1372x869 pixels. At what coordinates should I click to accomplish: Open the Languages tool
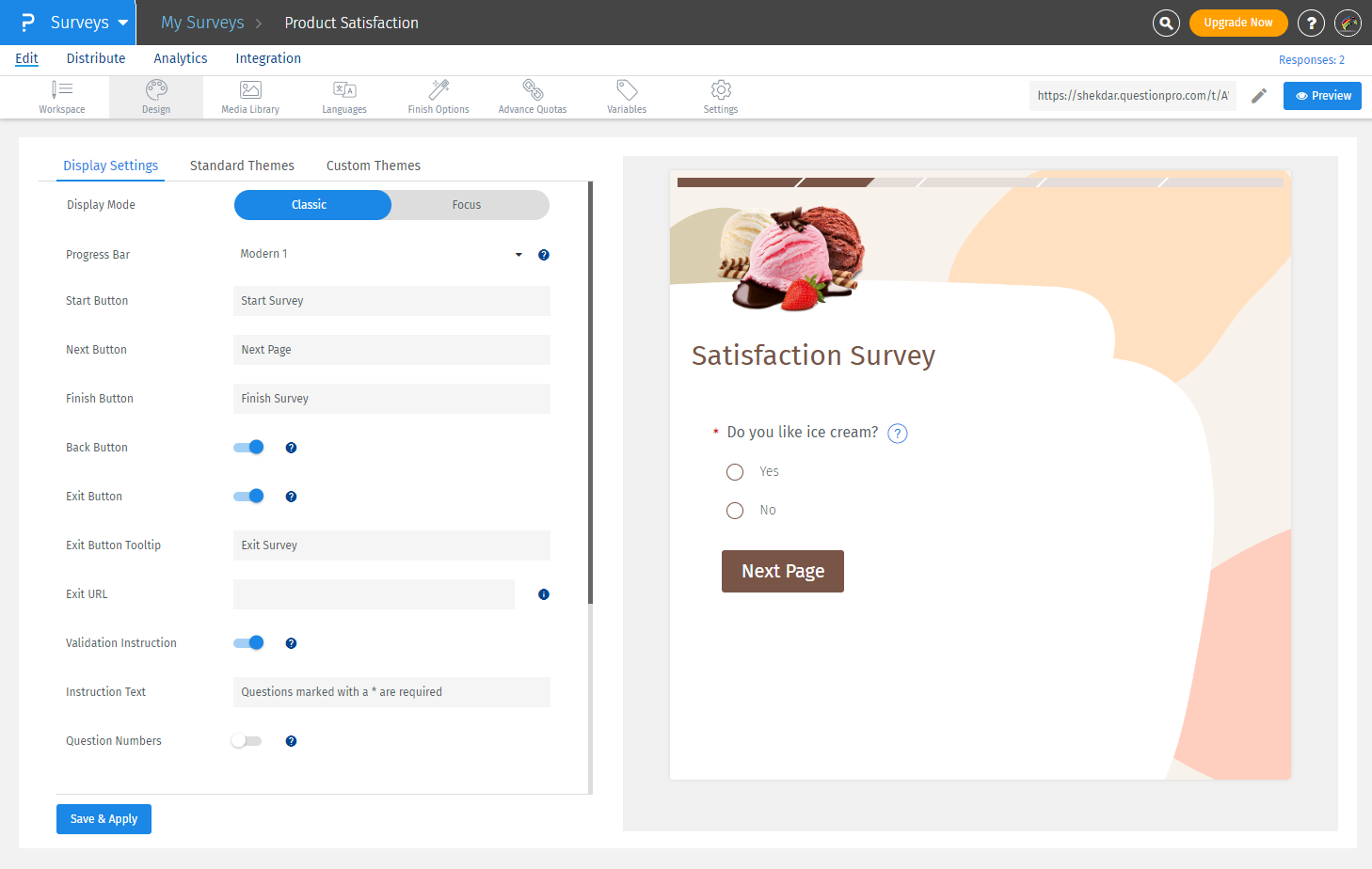pos(344,96)
